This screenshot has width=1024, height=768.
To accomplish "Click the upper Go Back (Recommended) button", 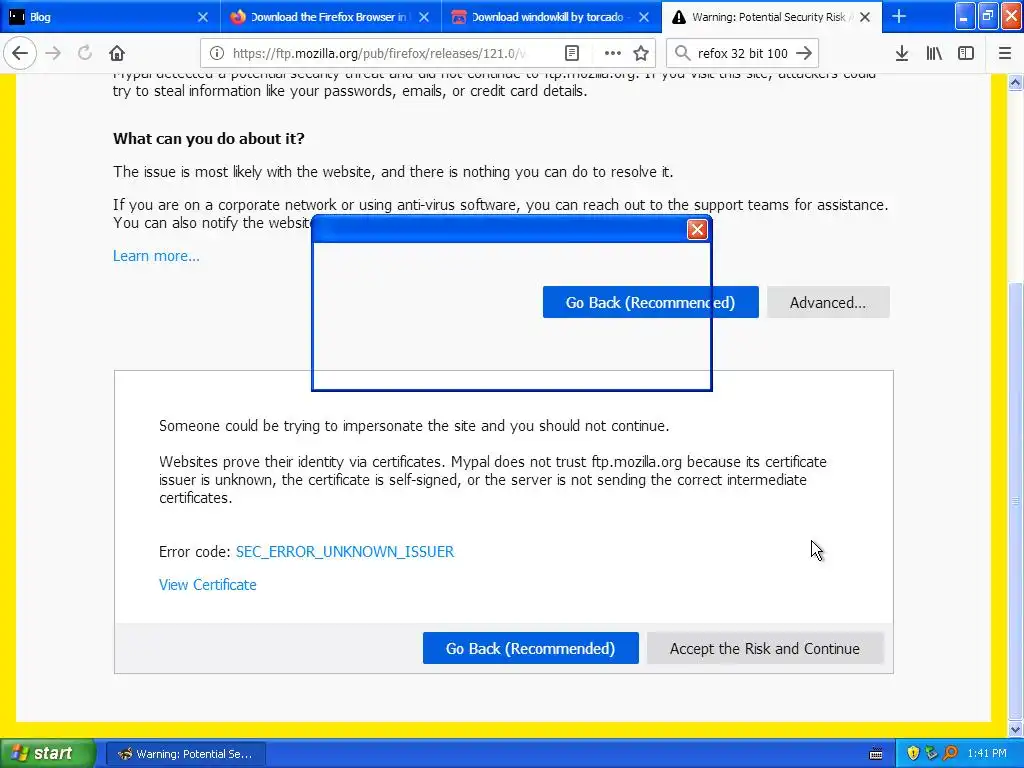I will click(x=650, y=302).
